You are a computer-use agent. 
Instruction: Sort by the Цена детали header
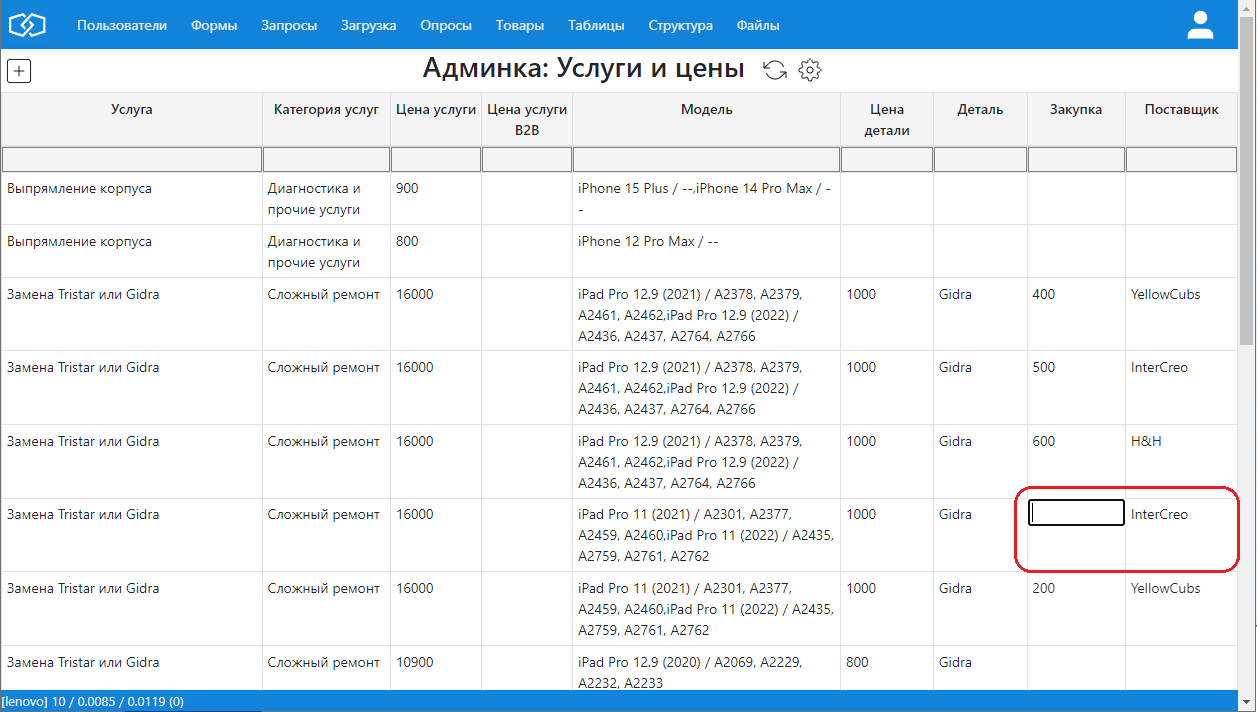pos(887,119)
